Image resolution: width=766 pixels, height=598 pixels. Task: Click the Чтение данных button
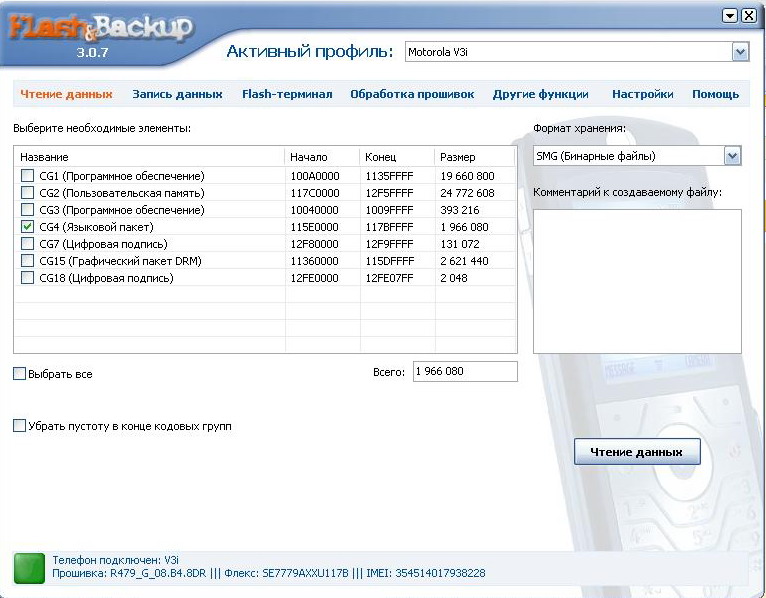click(x=637, y=452)
